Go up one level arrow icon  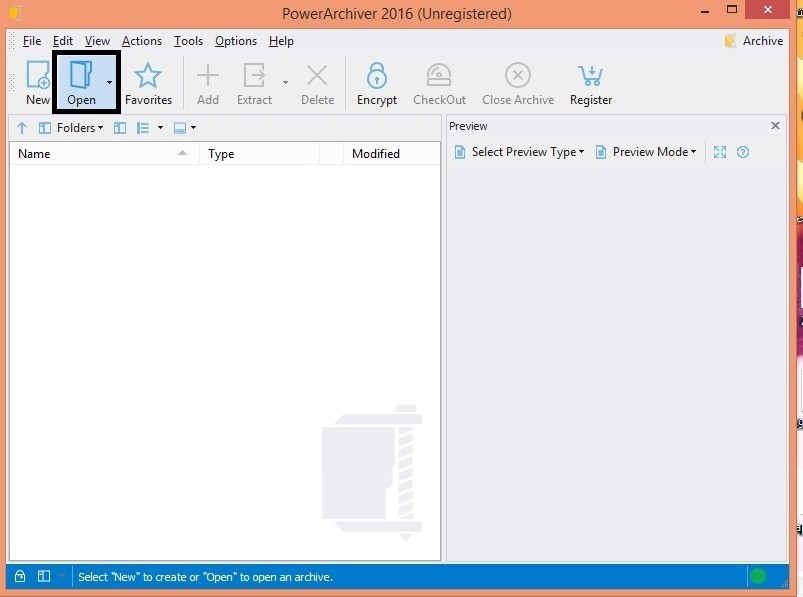pos(22,128)
